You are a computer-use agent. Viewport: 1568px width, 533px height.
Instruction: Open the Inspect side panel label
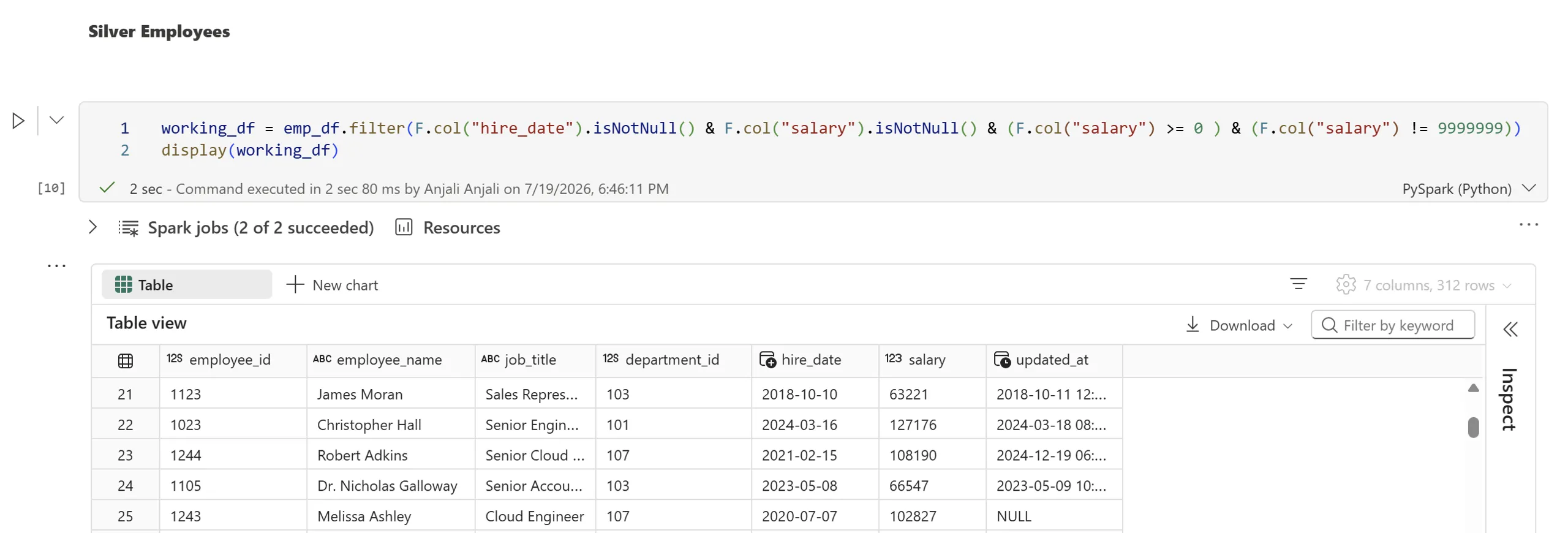[x=1509, y=399]
